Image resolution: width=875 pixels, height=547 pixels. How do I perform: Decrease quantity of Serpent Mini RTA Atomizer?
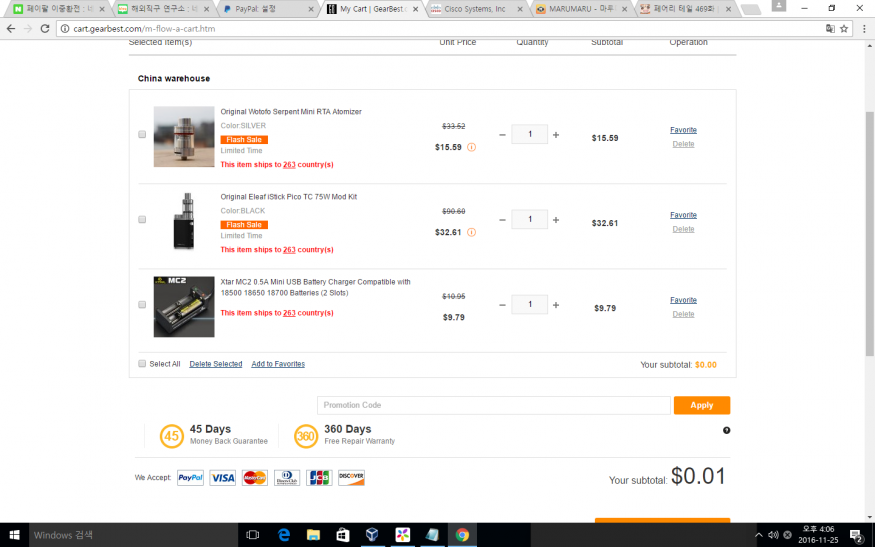click(502, 135)
